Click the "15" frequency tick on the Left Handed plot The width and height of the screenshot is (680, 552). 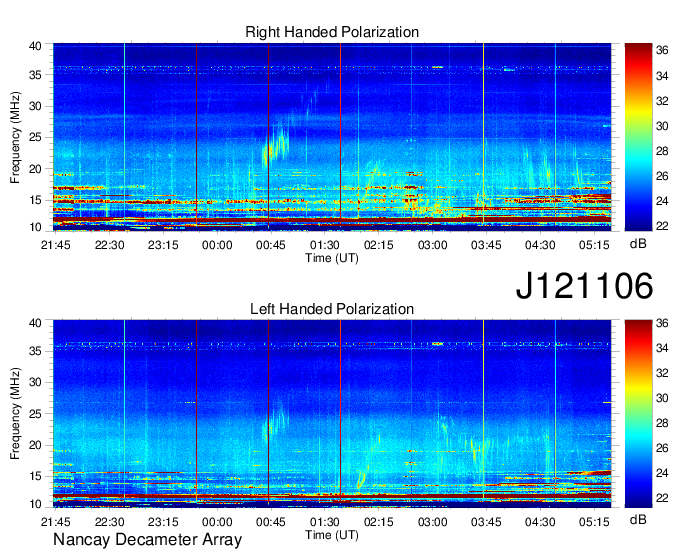(35, 476)
